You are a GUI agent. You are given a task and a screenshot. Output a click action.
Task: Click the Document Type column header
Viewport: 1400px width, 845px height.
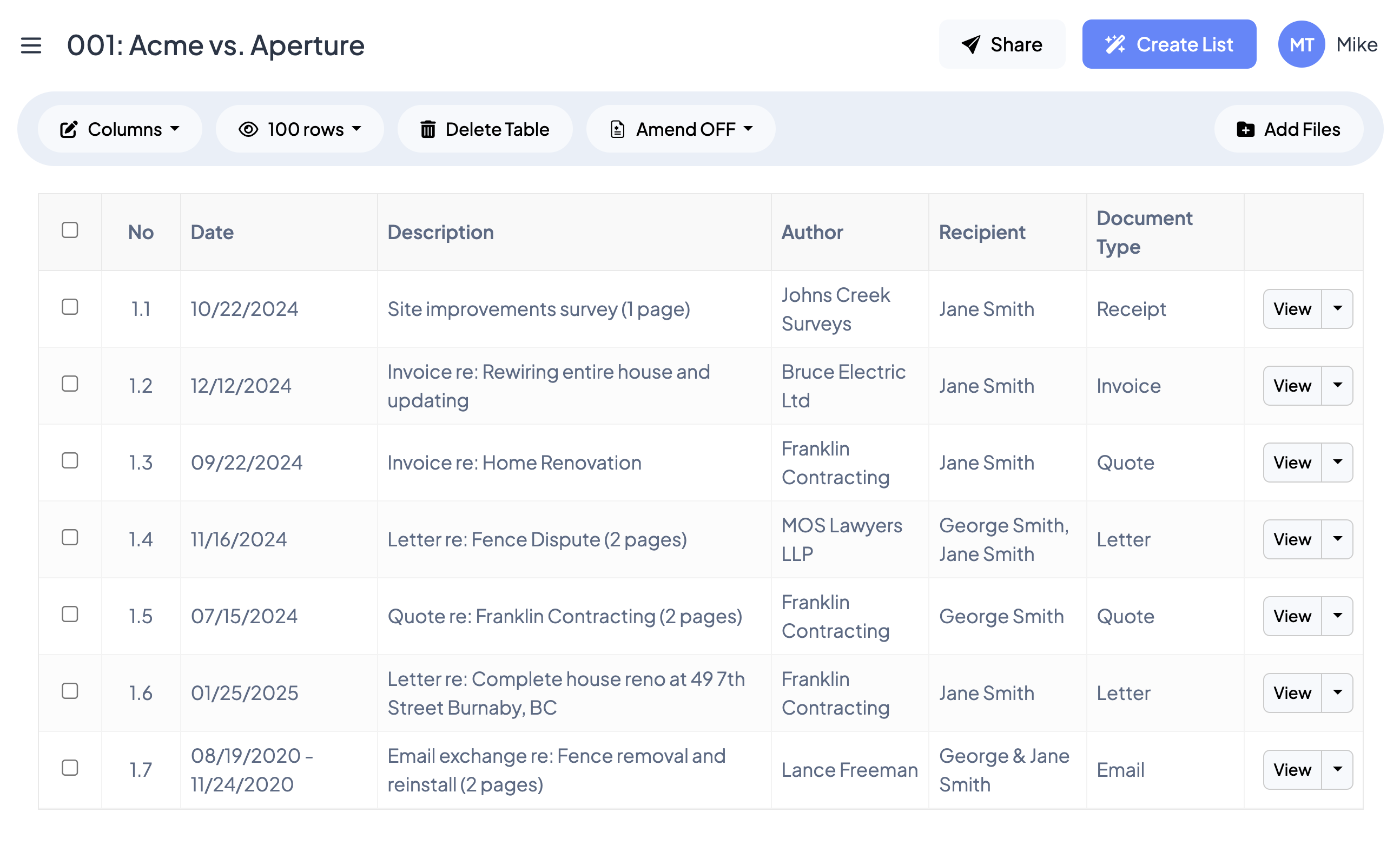coord(1144,232)
